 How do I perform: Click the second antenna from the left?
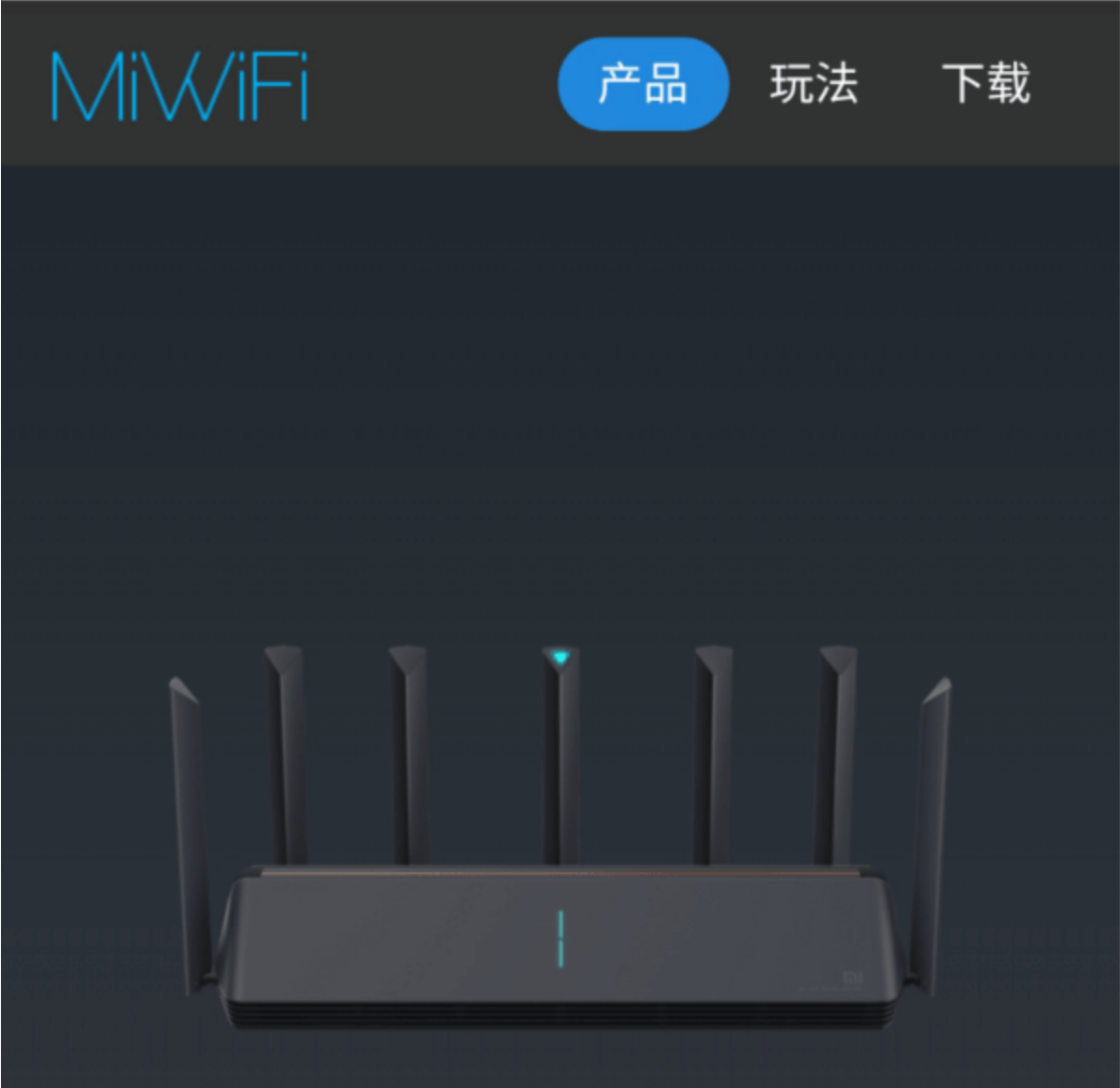point(287,756)
